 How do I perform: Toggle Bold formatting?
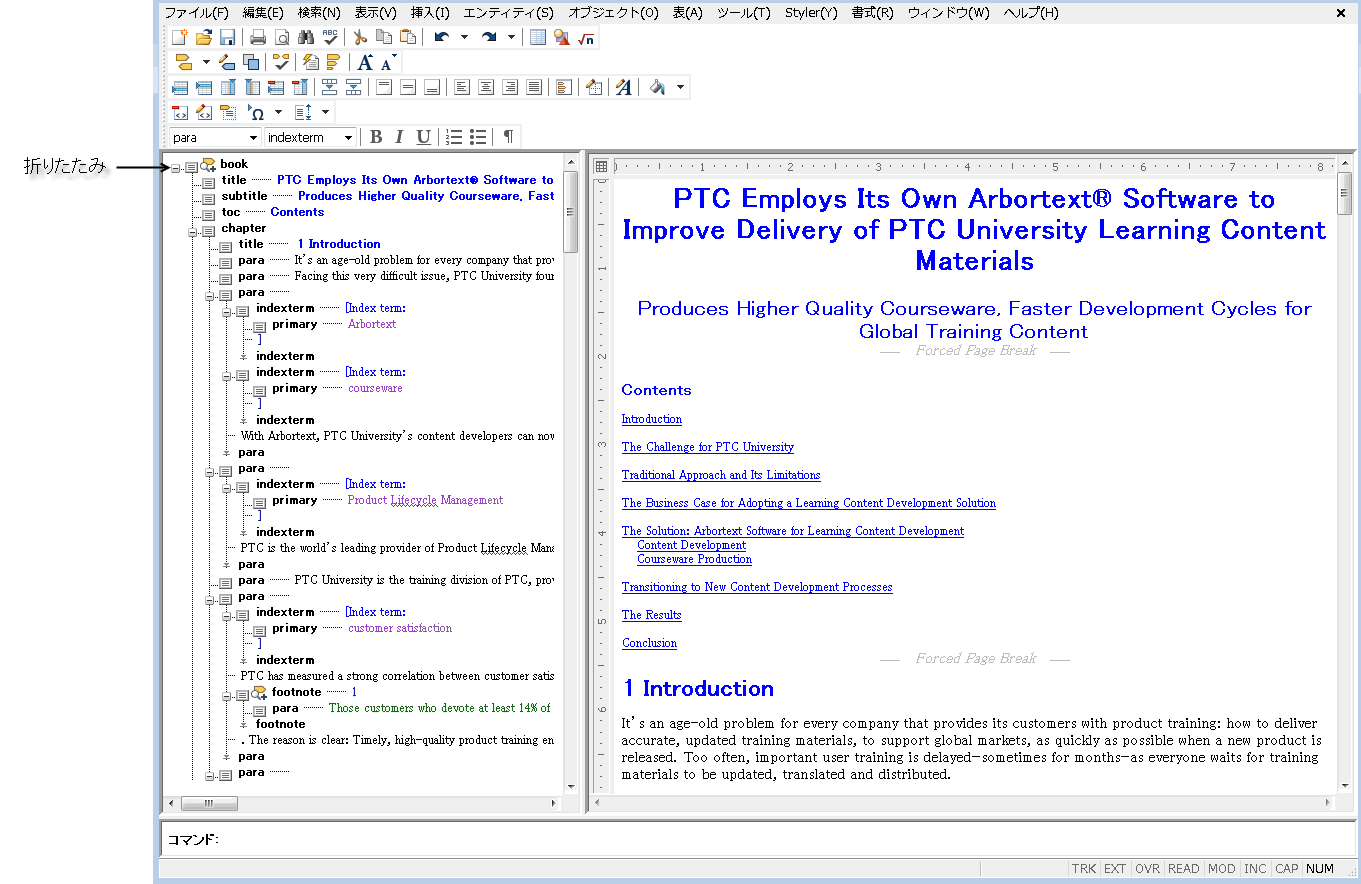point(376,137)
